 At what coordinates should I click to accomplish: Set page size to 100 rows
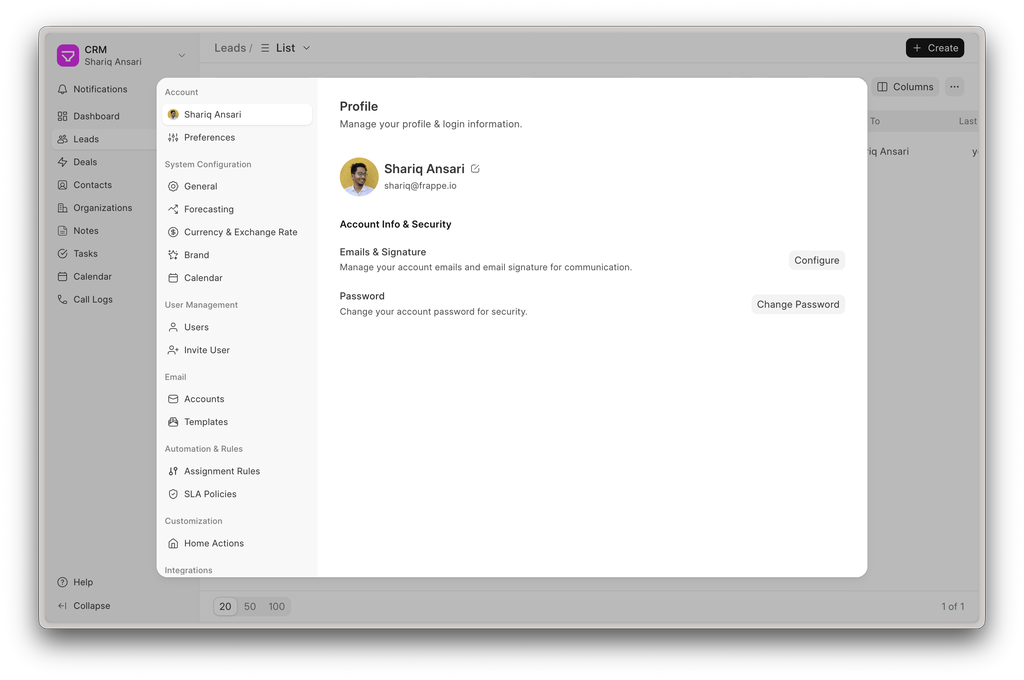point(277,606)
